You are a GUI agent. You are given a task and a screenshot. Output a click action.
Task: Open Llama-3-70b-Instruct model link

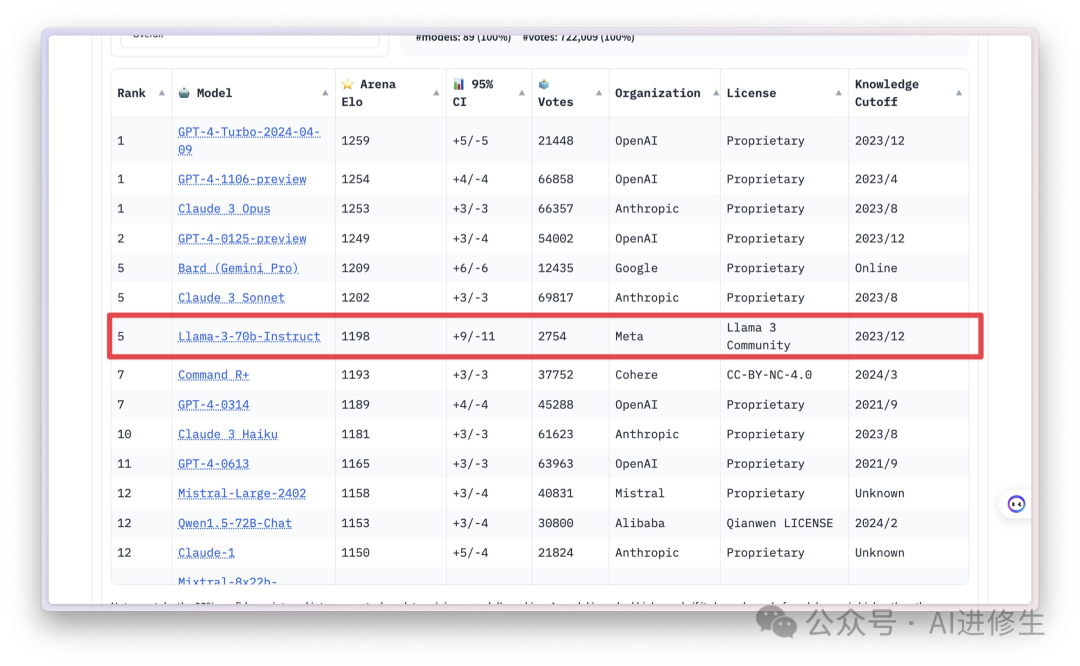(x=249, y=336)
